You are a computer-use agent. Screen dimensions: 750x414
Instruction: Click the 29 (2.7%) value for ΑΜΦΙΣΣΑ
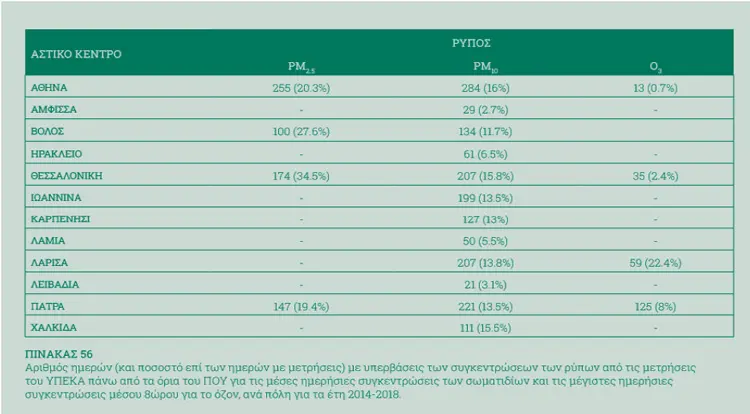pos(485,110)
